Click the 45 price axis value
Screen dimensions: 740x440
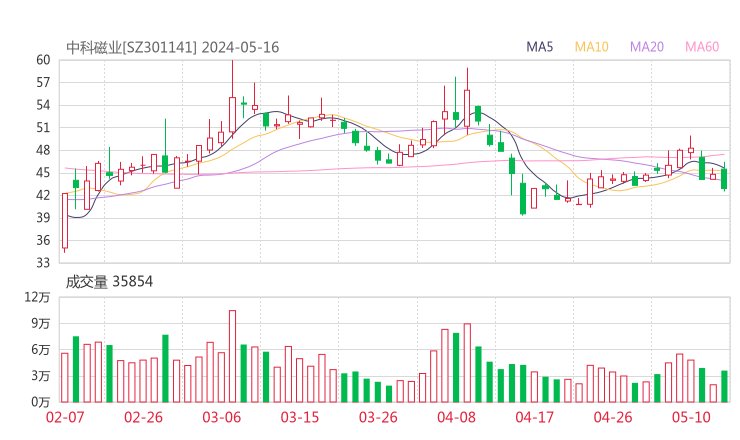tap(43, 173)
